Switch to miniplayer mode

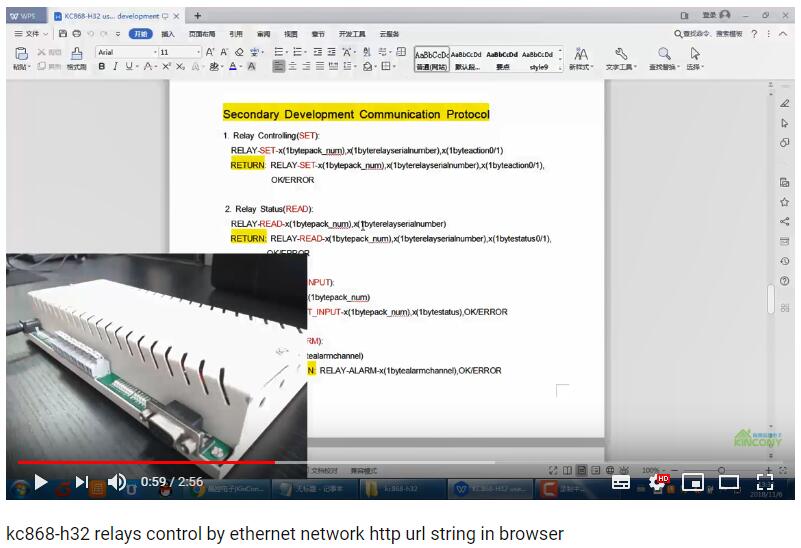pyautogui.click(x=692, y=482)
